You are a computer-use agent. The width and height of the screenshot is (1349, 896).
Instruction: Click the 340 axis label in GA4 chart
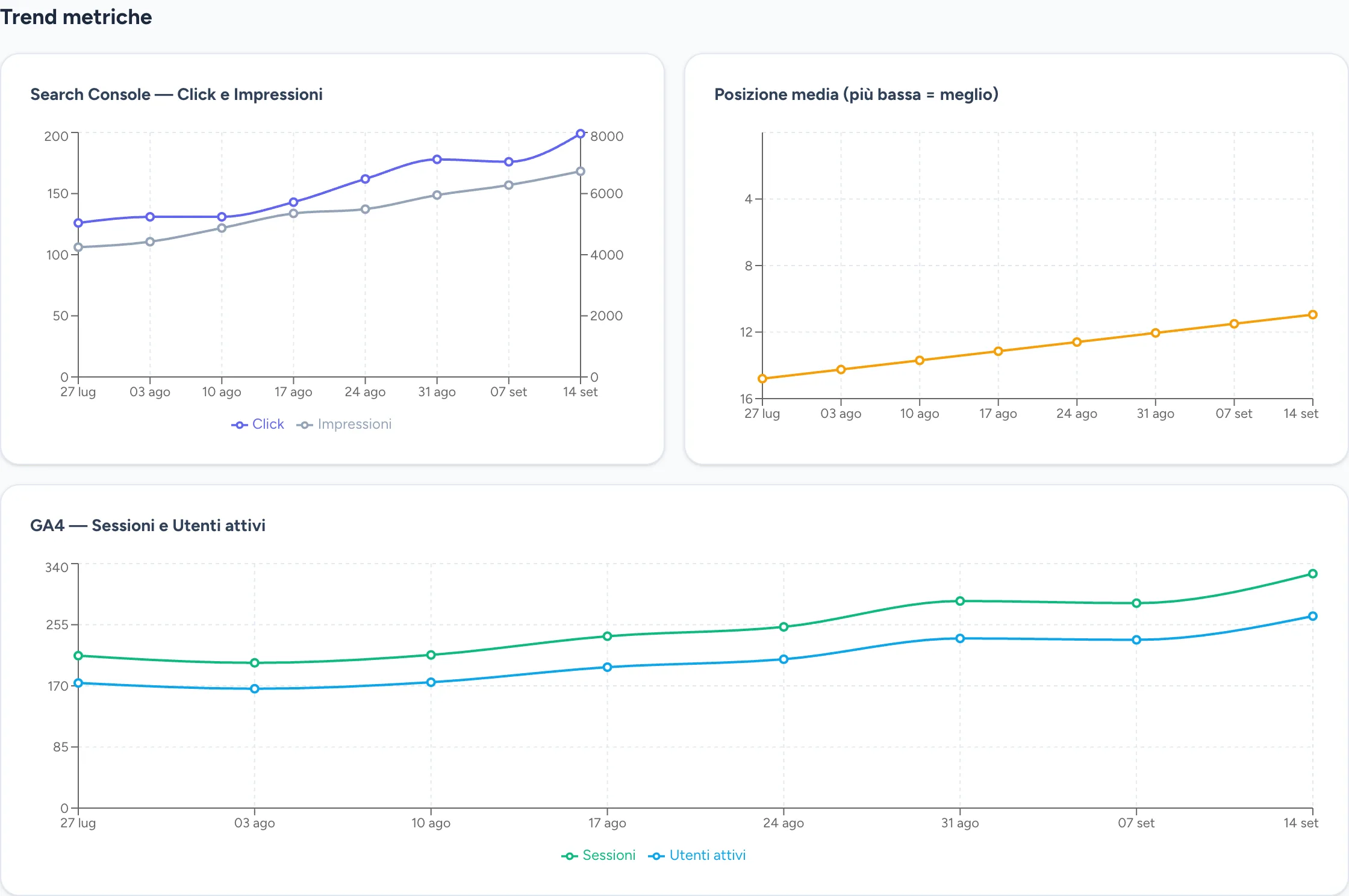tap(57, 567)
